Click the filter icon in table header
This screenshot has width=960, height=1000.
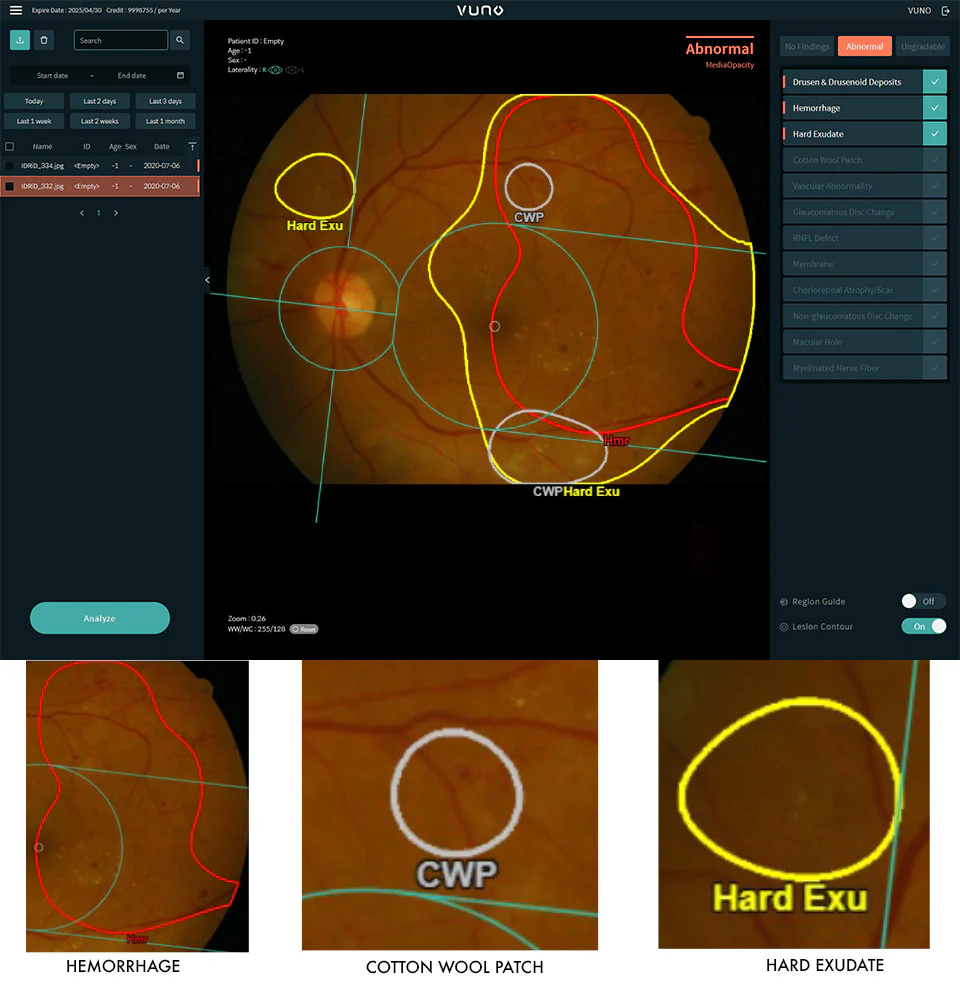point(192,147)
